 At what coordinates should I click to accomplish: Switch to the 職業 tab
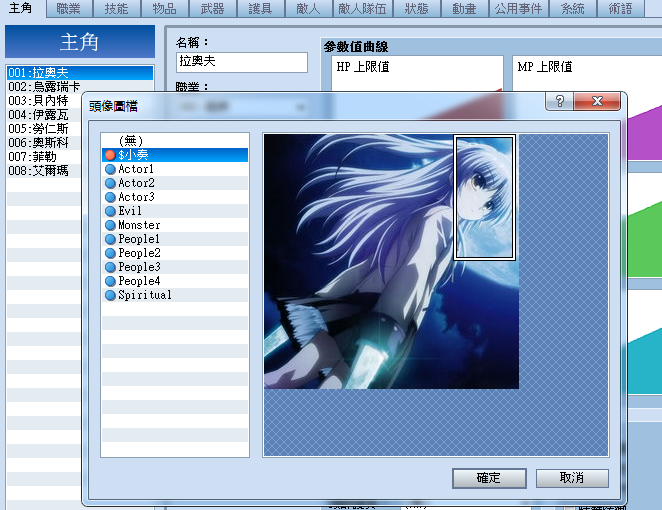[x=68, y=8]
